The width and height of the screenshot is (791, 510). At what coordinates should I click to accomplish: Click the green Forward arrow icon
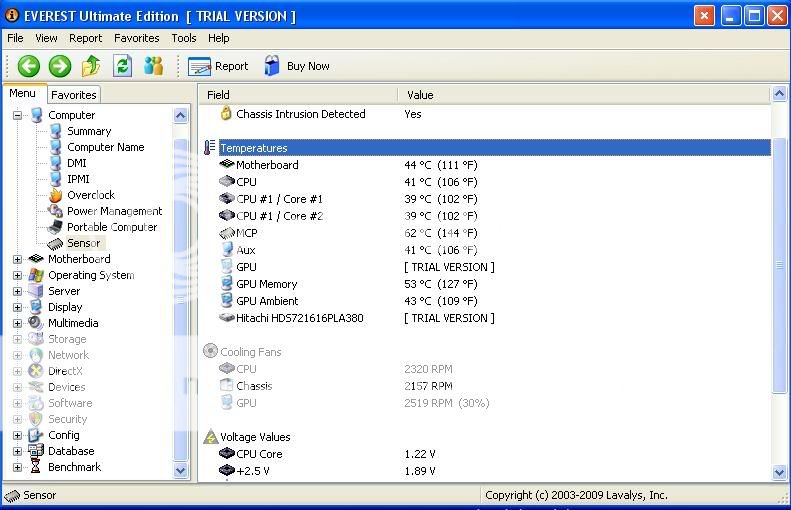coord(60,66)
